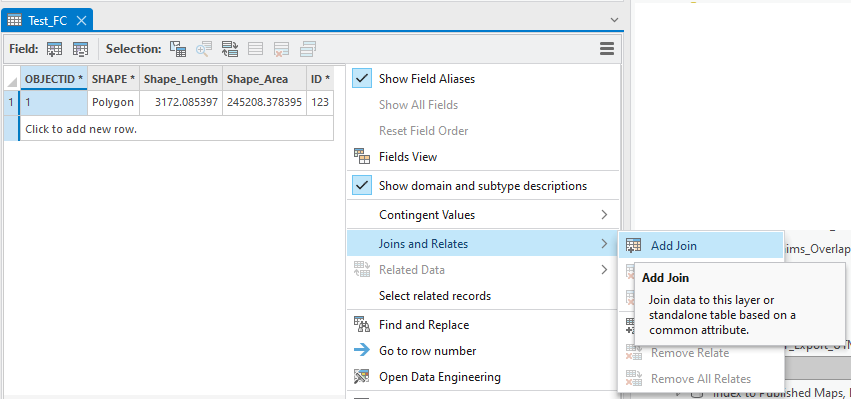
Task: Click the 'Selection:' toolbar label
Action: coord(134,49)
